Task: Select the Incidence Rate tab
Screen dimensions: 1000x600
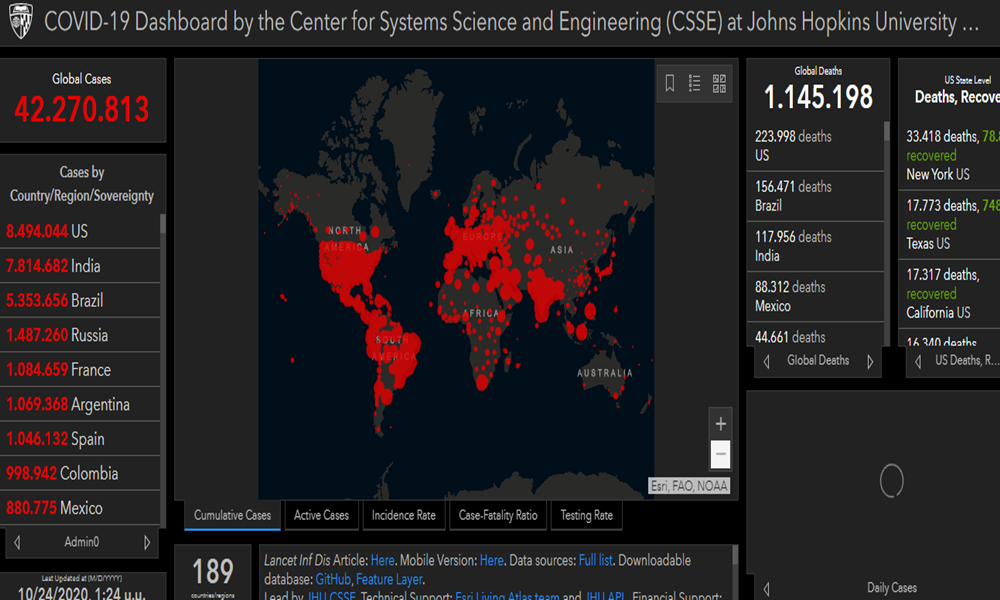Action: click(x=403, y=515)
